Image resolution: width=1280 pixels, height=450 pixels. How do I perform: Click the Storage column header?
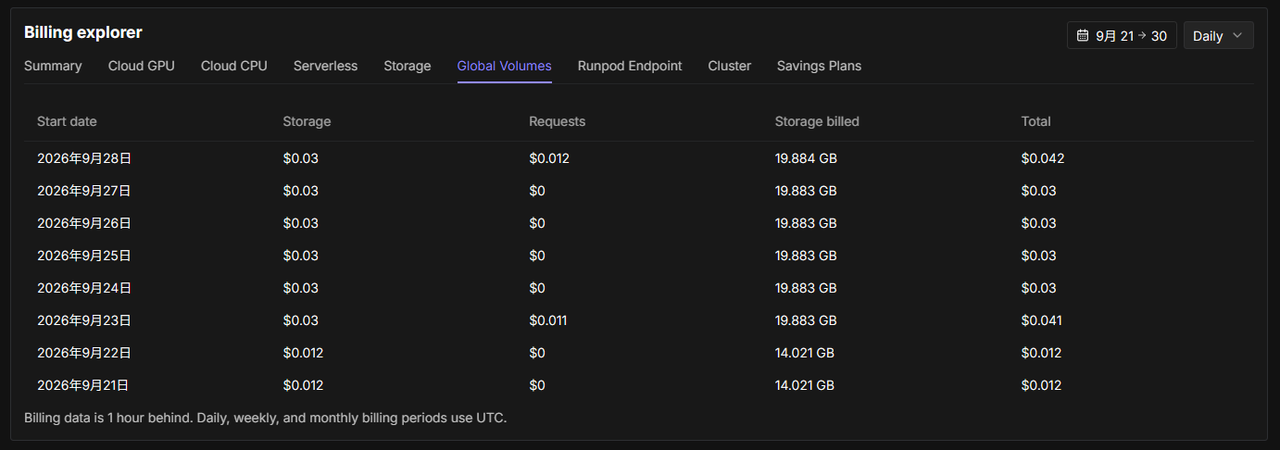coord(307,121)
